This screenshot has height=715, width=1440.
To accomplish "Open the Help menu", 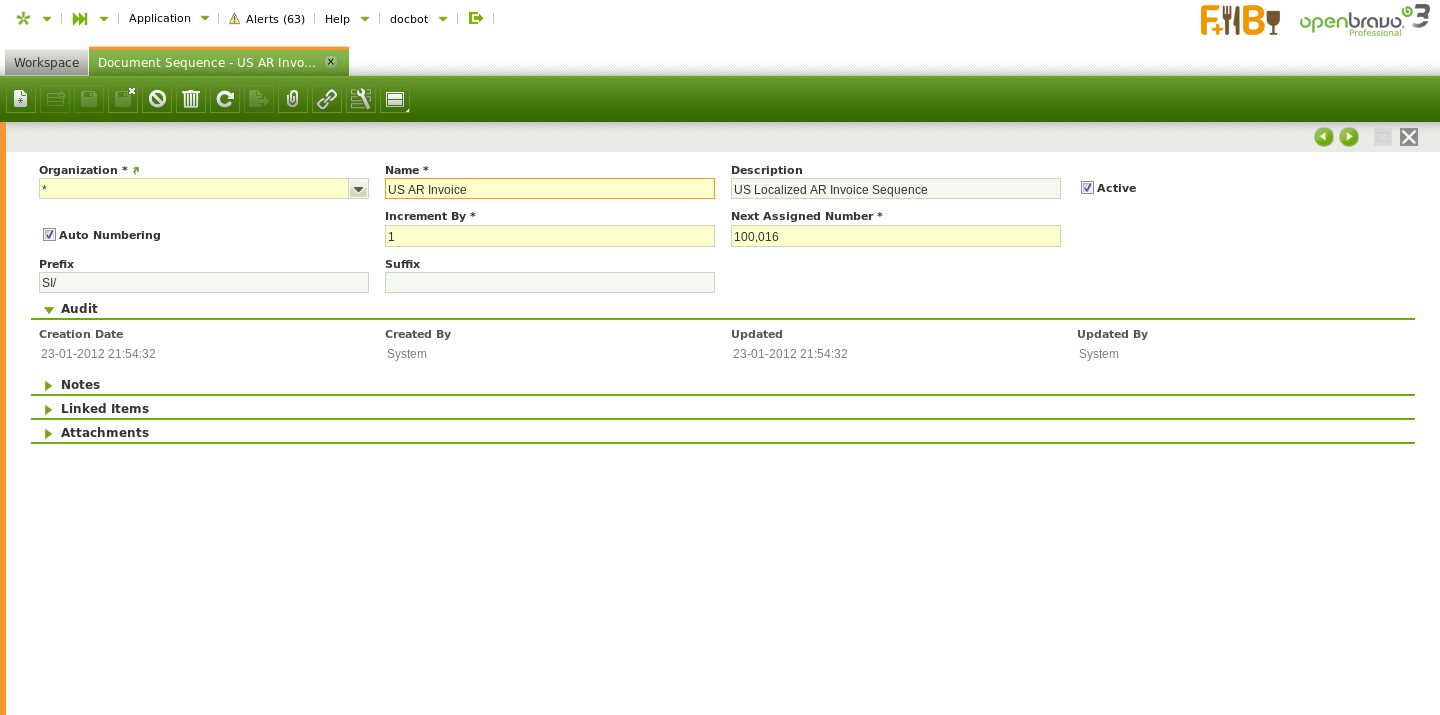I will click(x=346, y=19).
